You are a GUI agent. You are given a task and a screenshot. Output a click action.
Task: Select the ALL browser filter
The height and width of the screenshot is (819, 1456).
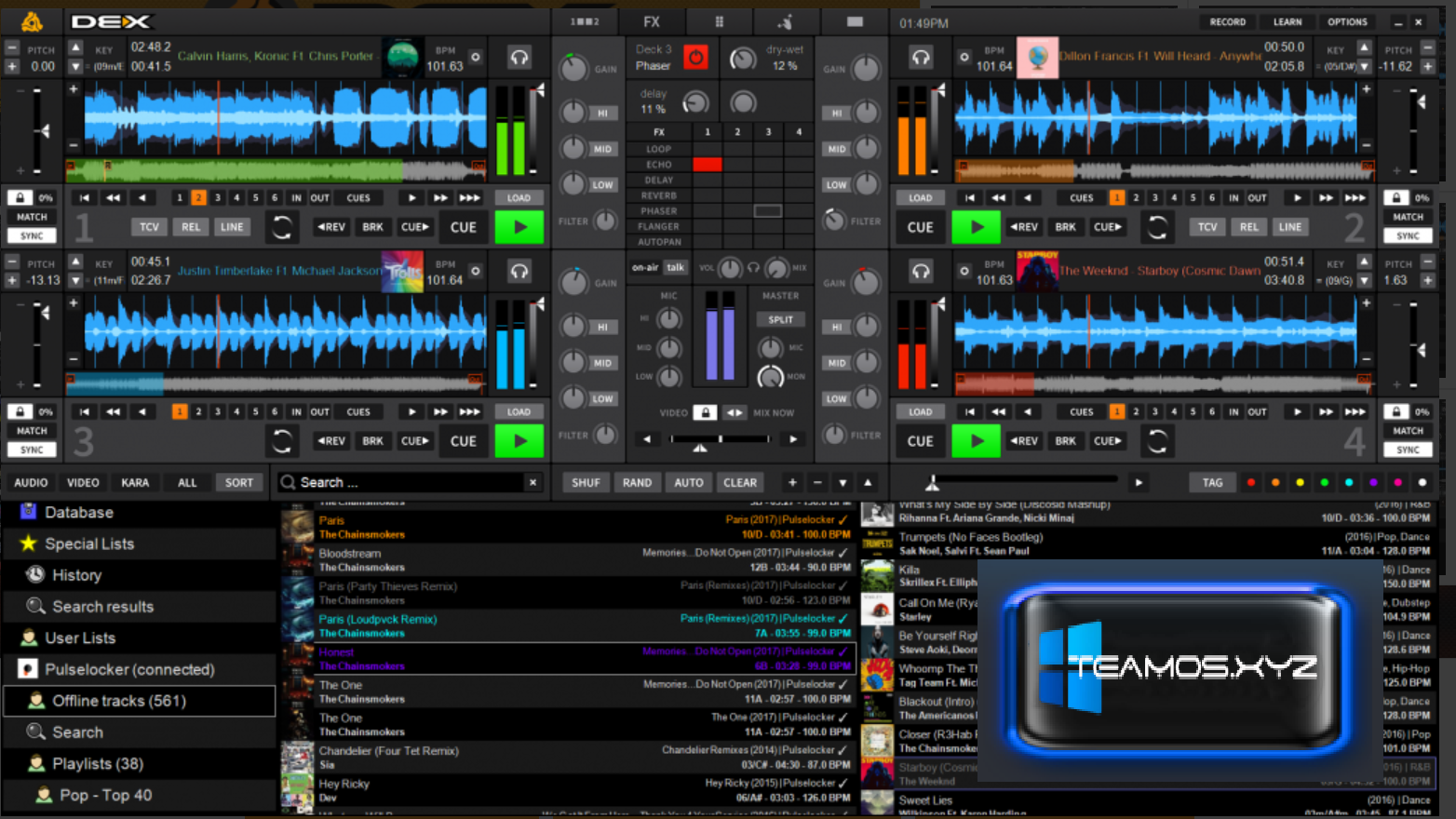tap(187, 483)
